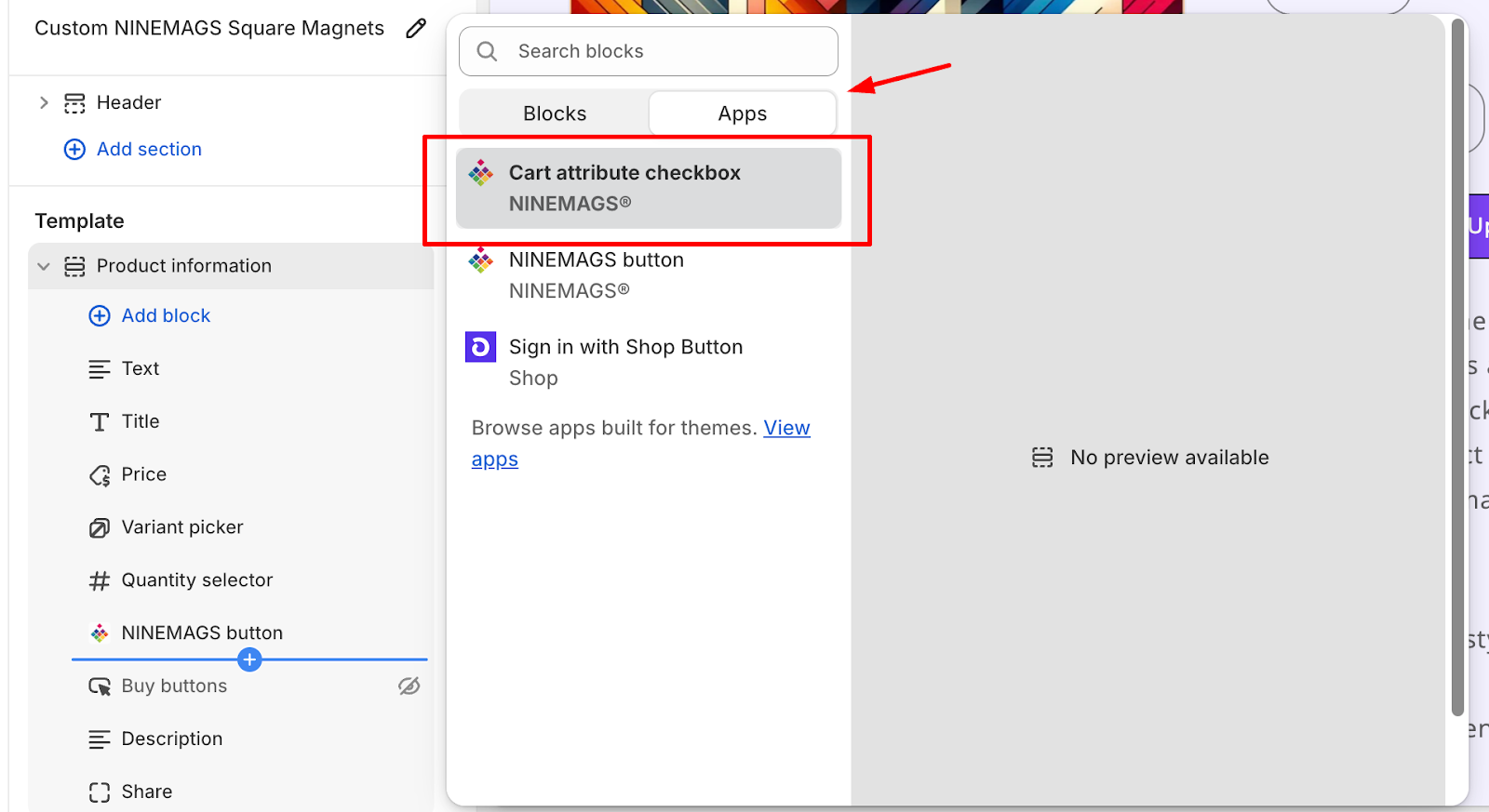The height and width of the screenshot is (812, 1489).
Task: Click the Title block T icon
Action: click(100, 422)
